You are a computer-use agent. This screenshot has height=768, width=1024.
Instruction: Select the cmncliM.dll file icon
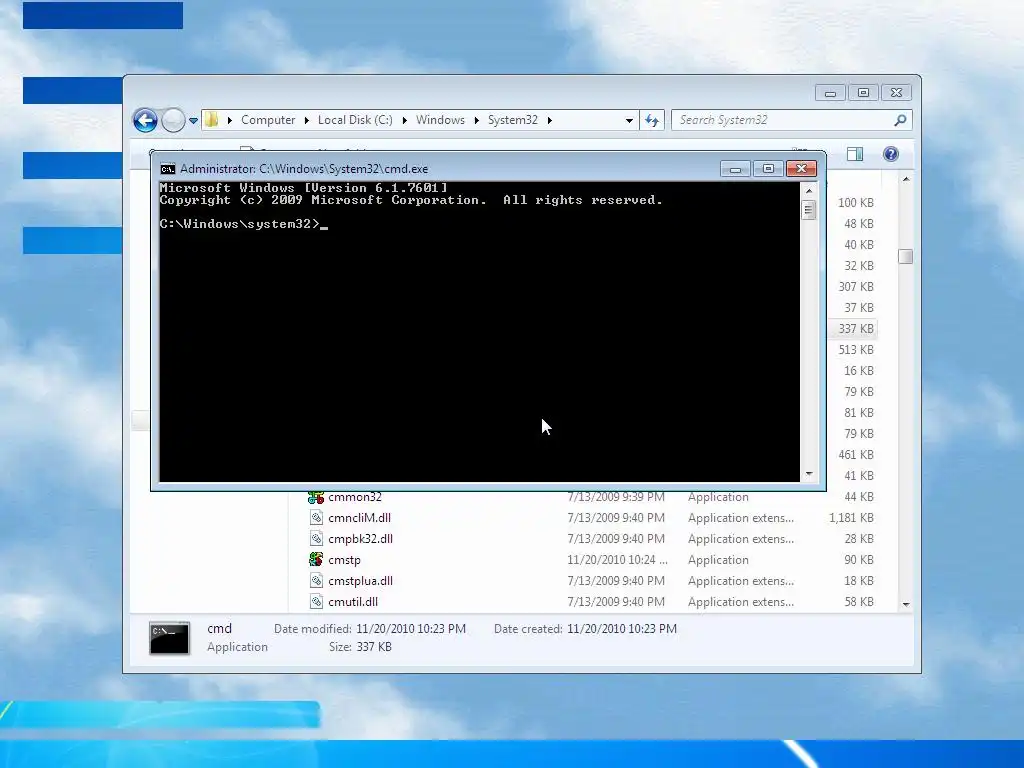tap(316, 518)
